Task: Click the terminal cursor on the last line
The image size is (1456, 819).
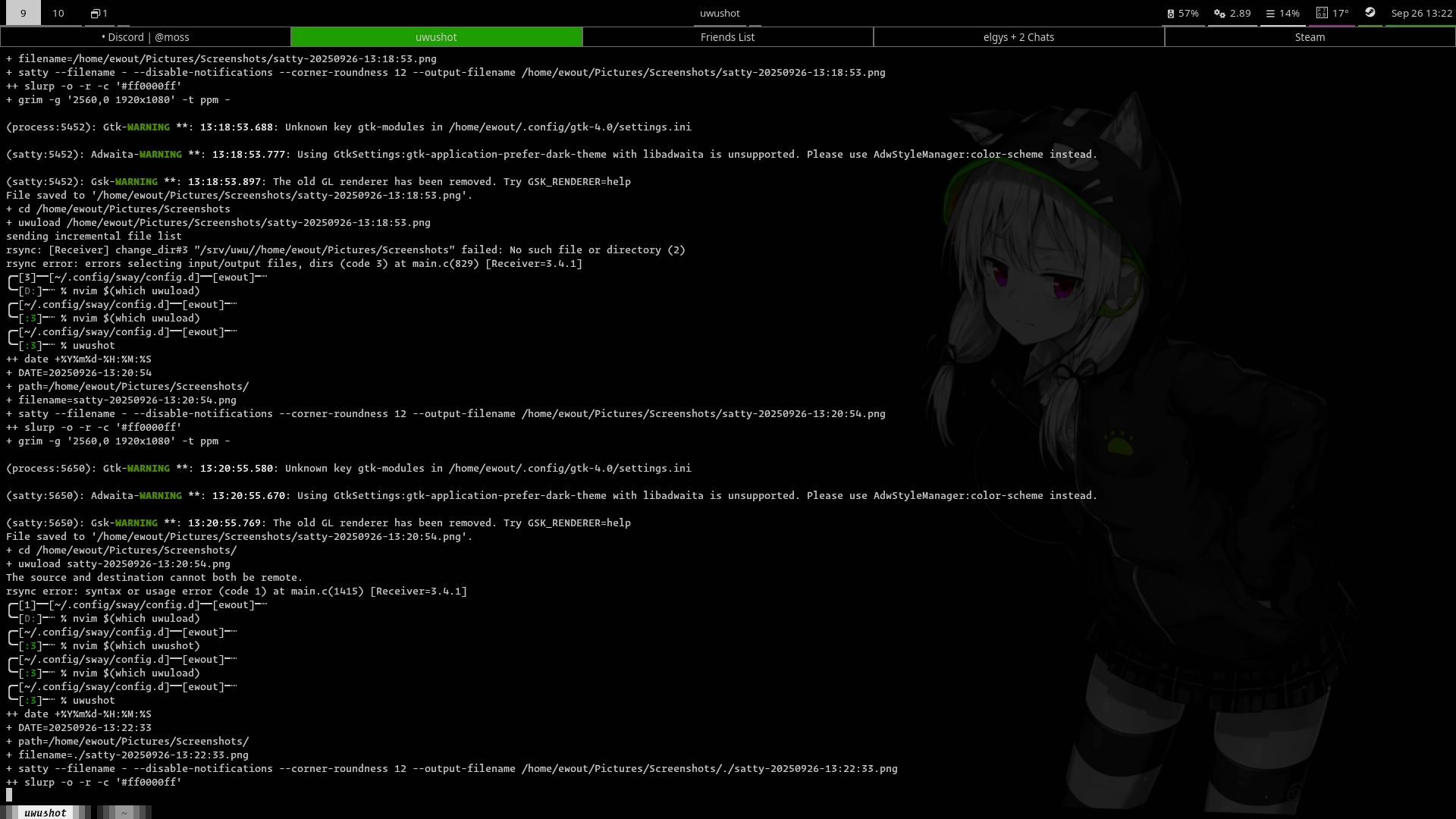Action: 9,795
